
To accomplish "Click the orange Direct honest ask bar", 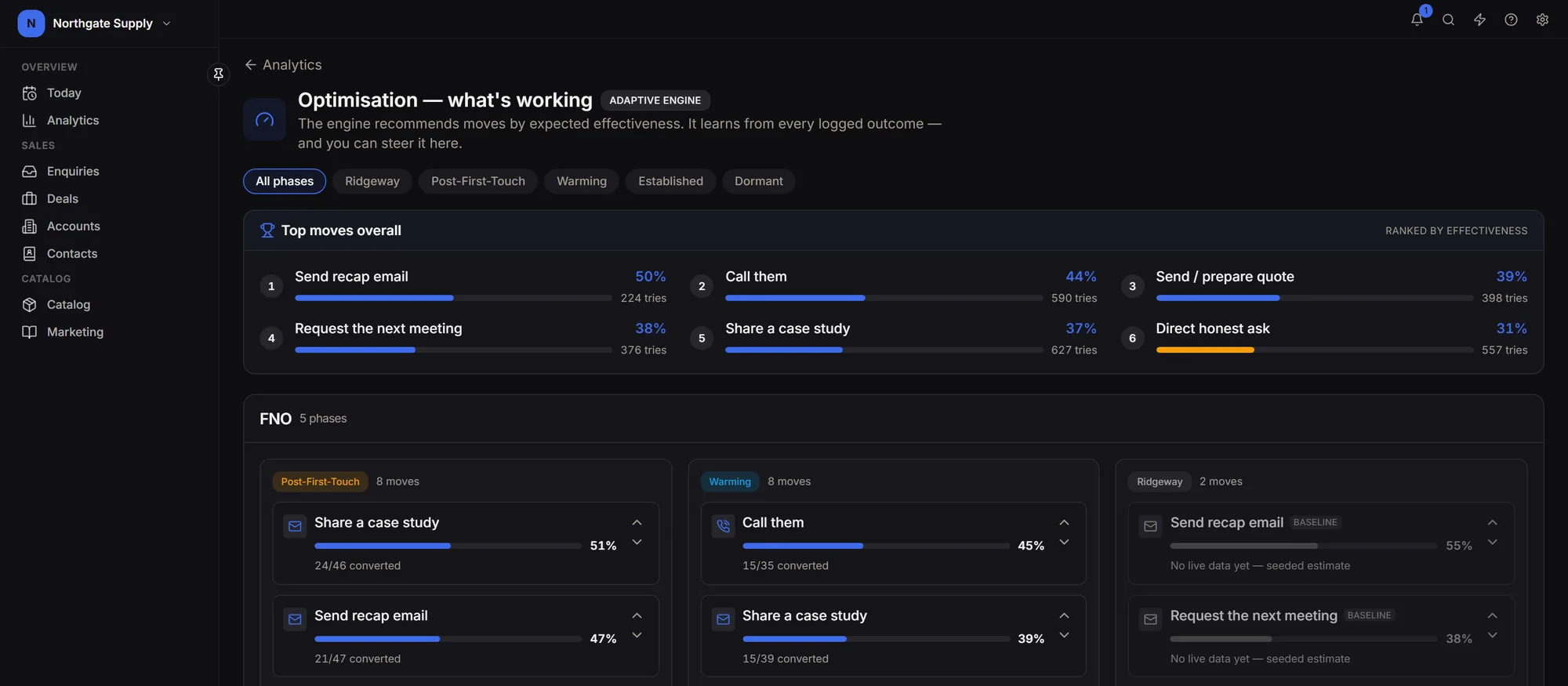I will [1205, 350].
